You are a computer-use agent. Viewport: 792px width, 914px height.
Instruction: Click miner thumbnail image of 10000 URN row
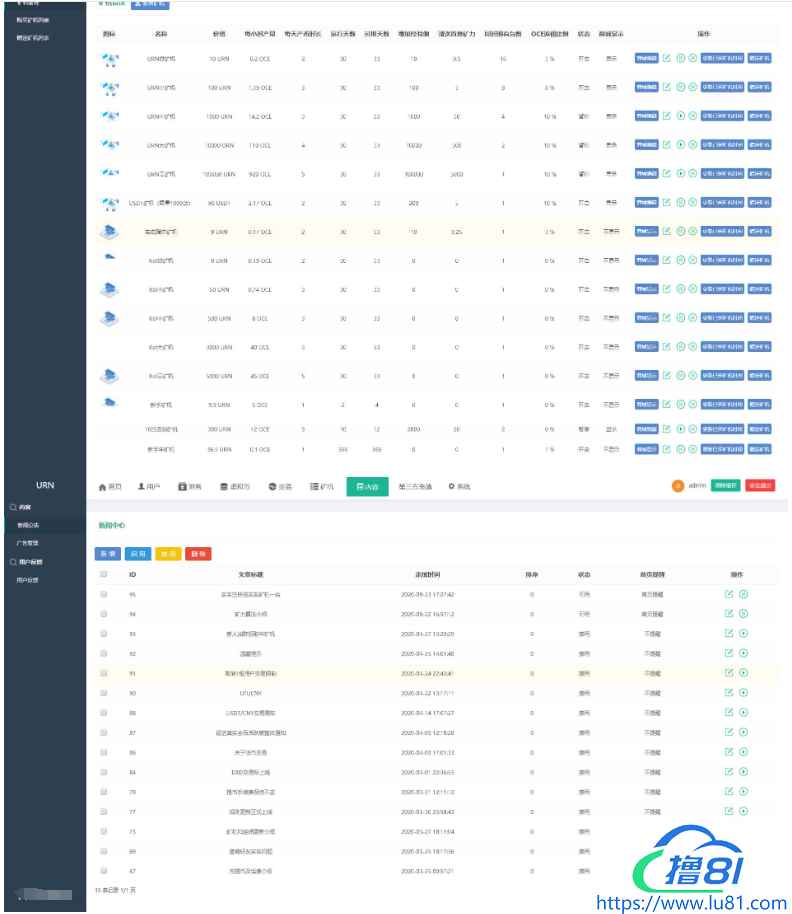tap(110, 146)
